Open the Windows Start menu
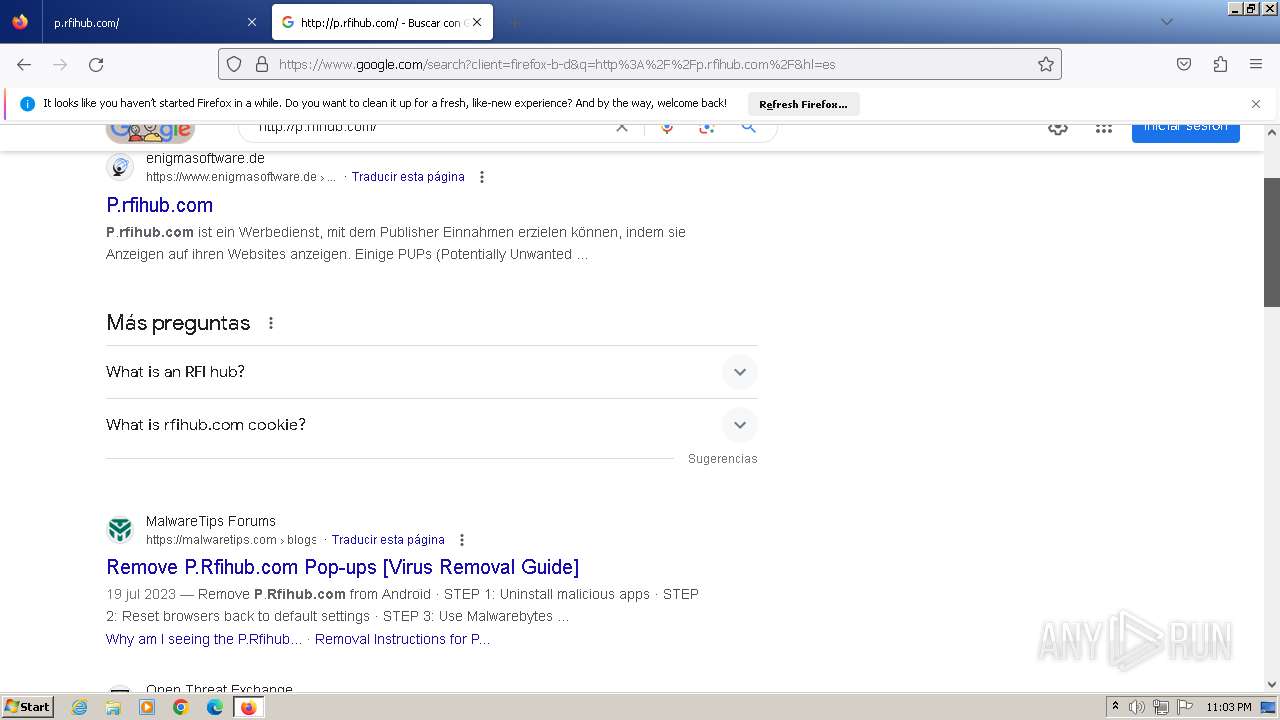 (x=28, y=707)
